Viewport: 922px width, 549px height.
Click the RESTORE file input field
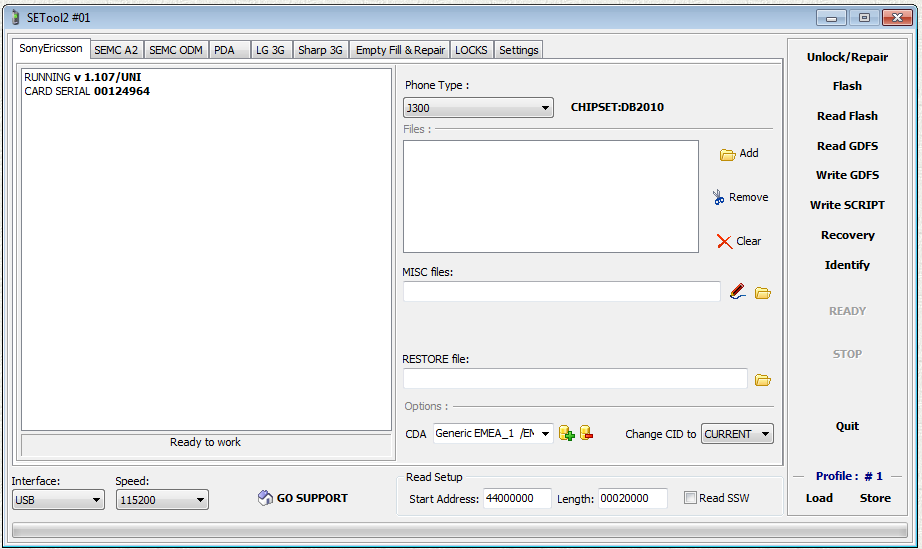(575, 379)
